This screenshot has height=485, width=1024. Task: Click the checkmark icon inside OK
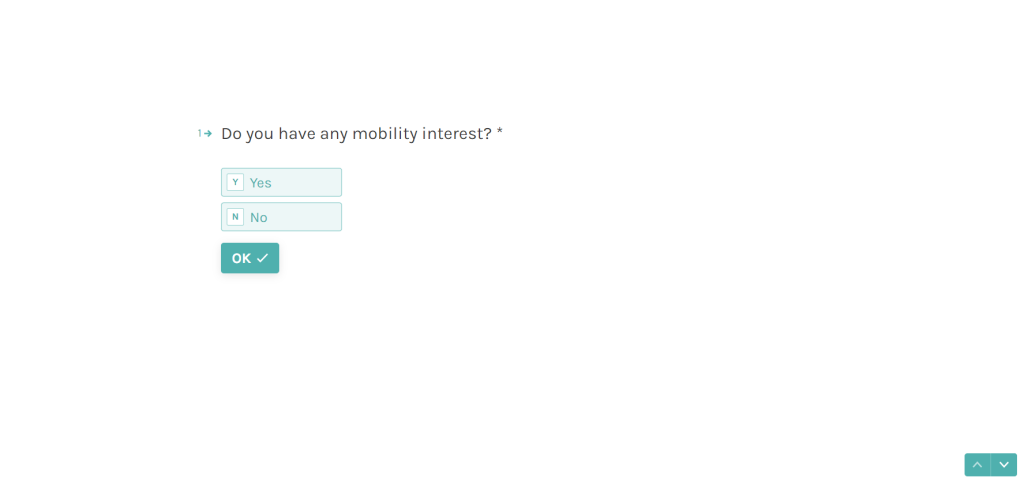(x=263, y=258)
